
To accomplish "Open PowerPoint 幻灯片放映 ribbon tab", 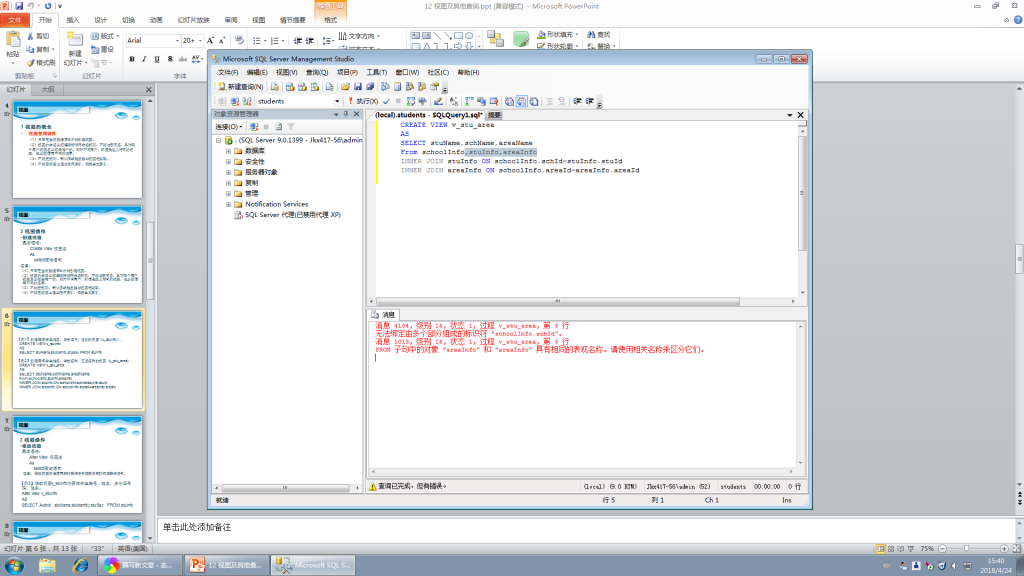I will pyautogui.click(x=193, y=20).
